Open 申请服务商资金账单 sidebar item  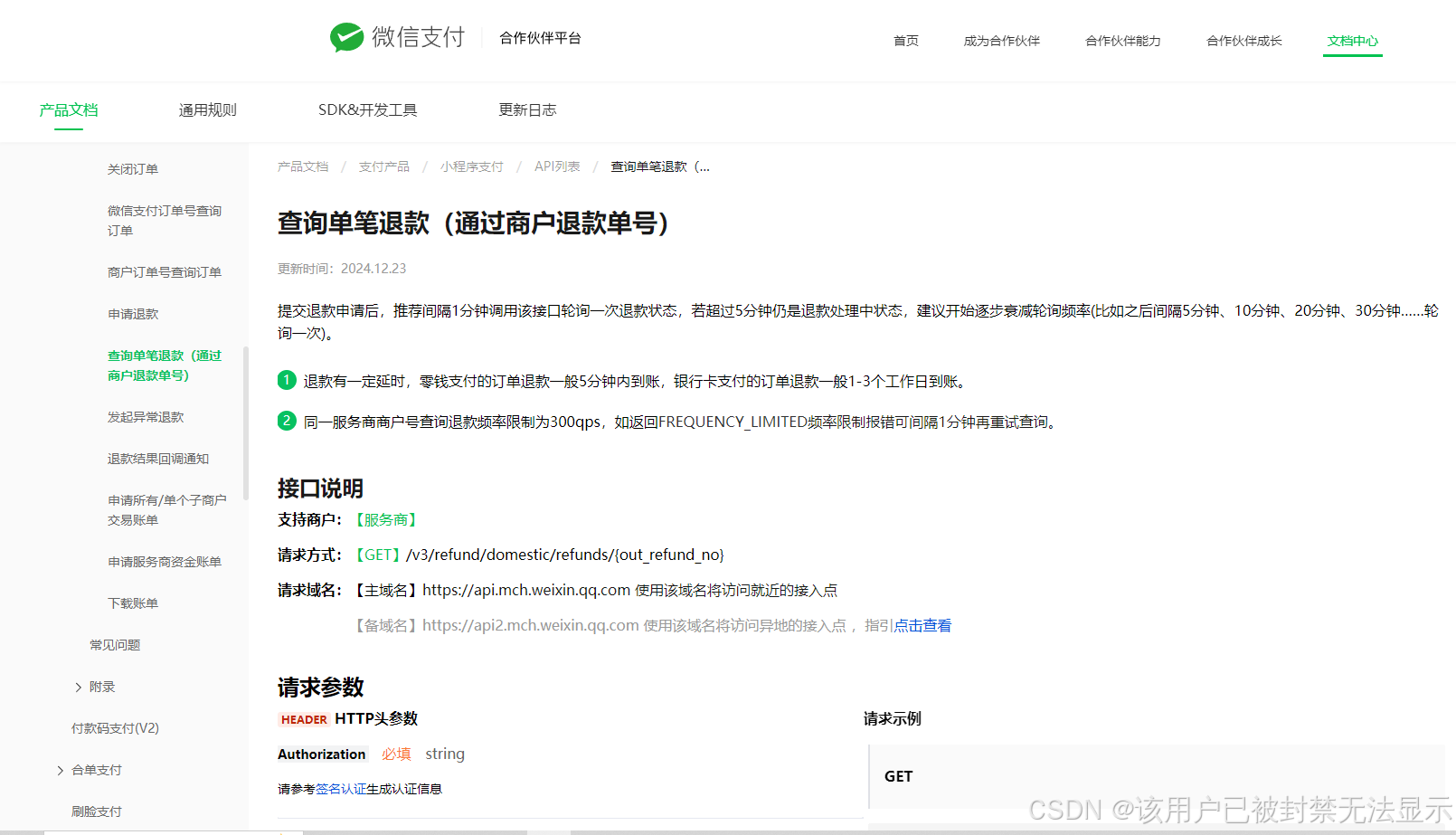coord(165,562)
